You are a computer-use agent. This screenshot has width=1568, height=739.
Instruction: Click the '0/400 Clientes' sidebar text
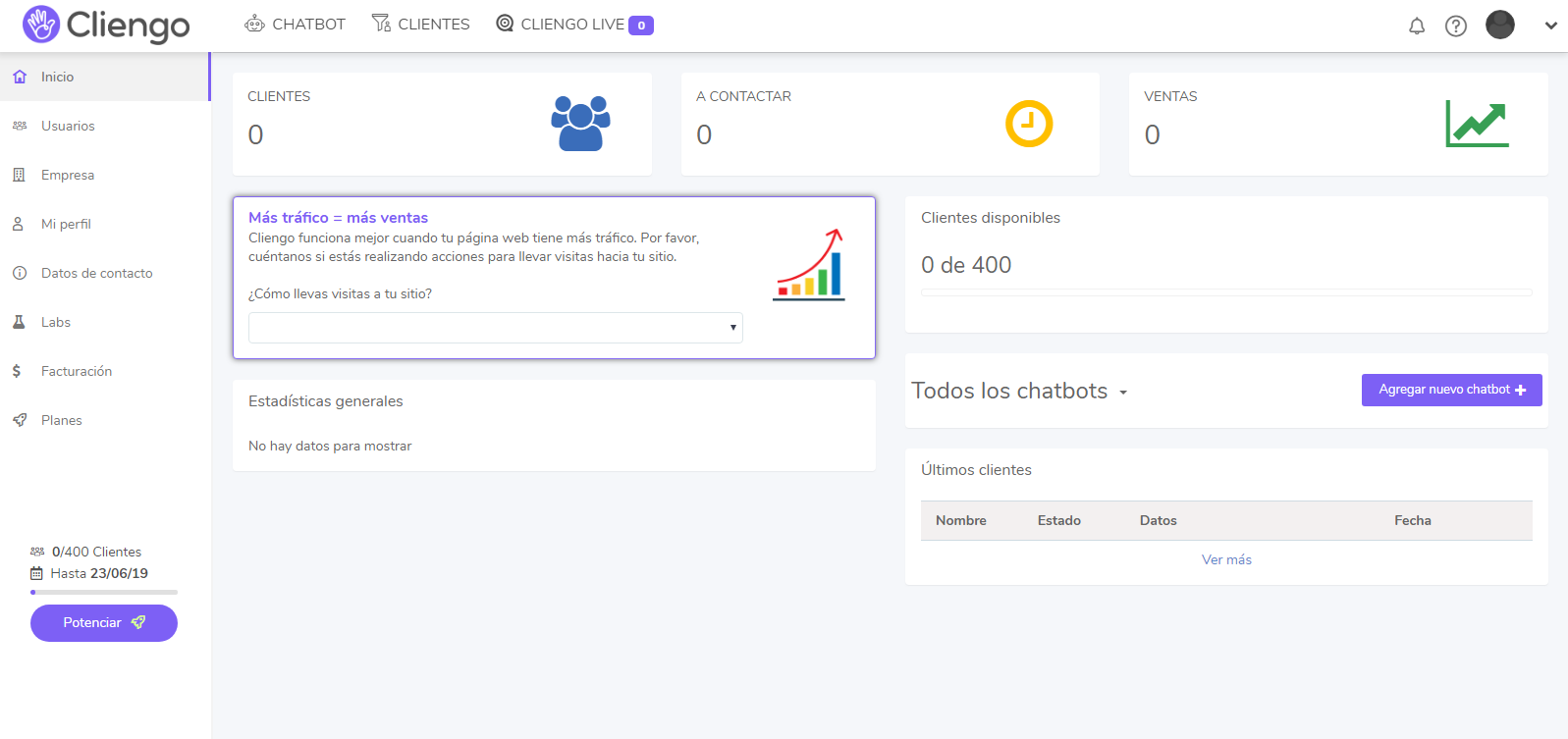tap(96, 552)
